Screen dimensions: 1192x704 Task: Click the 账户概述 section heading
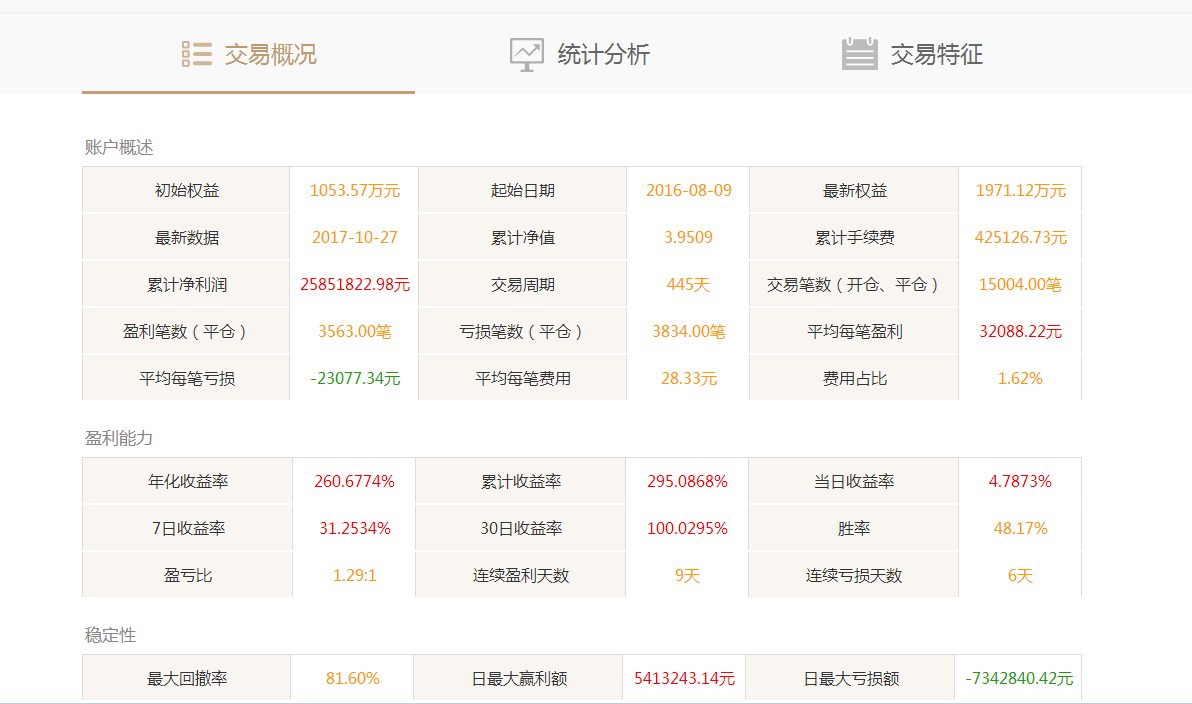(119, 148)
